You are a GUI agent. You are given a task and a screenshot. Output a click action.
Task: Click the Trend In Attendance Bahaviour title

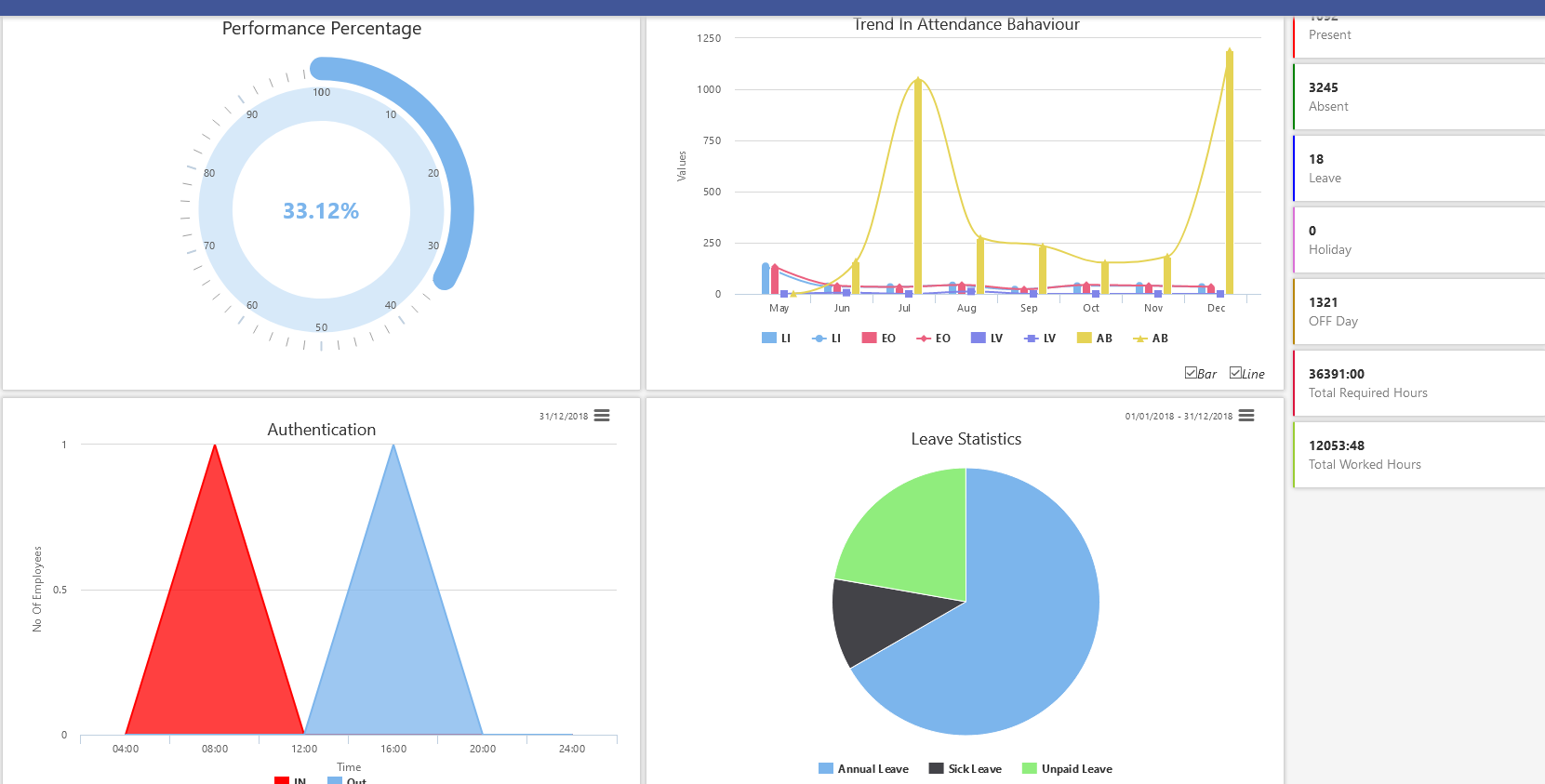tap(966, 24)
